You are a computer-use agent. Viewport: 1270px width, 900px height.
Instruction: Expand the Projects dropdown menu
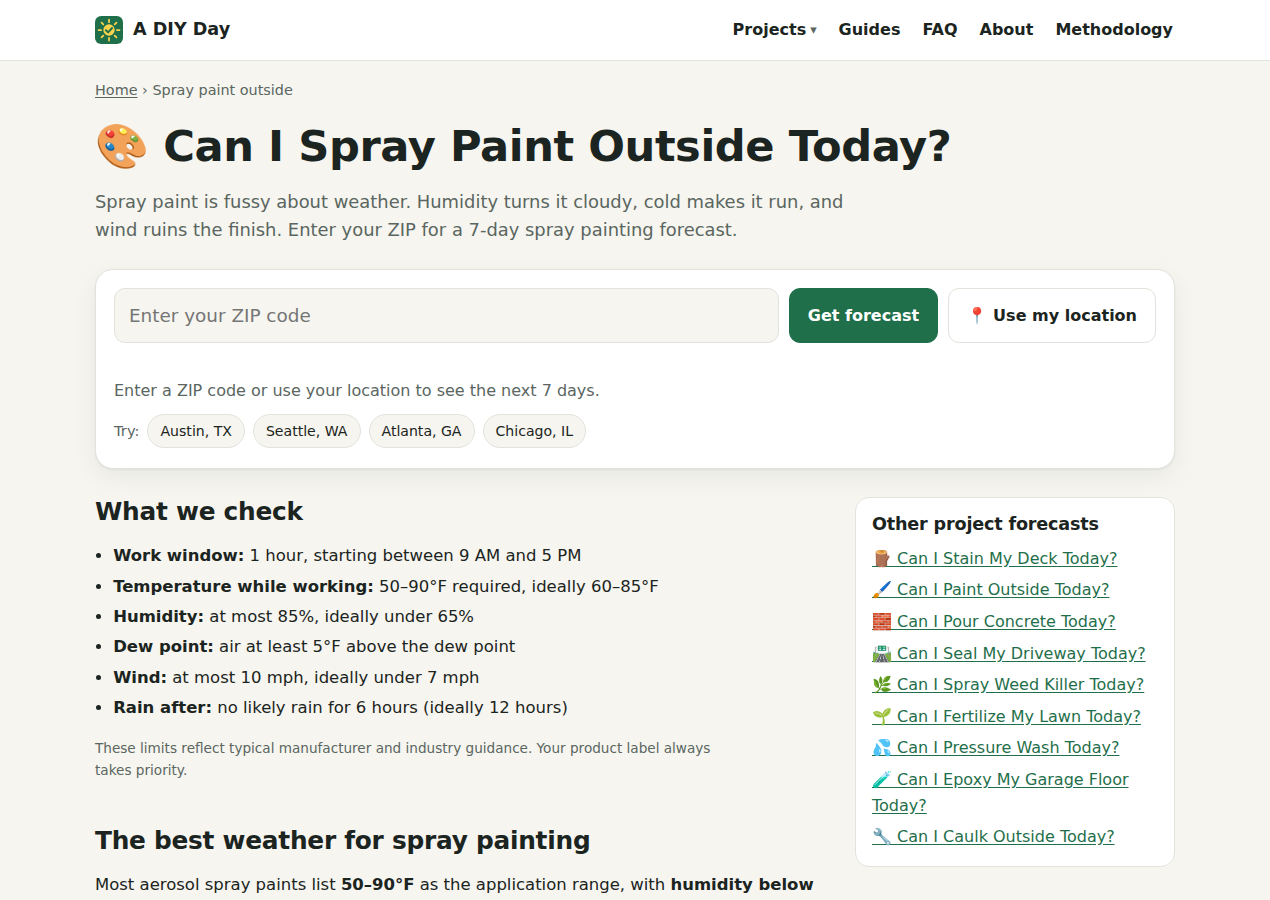coord(774,30)
